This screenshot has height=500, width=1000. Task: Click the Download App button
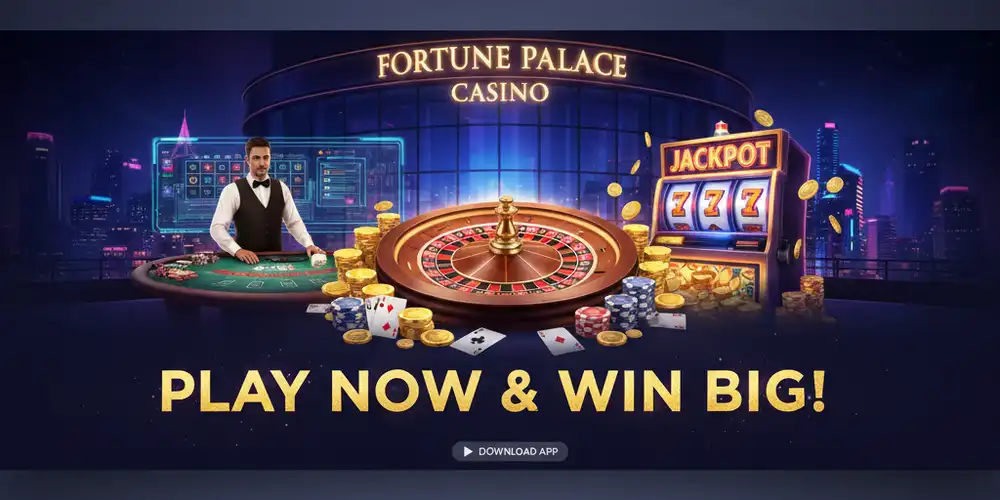click(510, 452)
